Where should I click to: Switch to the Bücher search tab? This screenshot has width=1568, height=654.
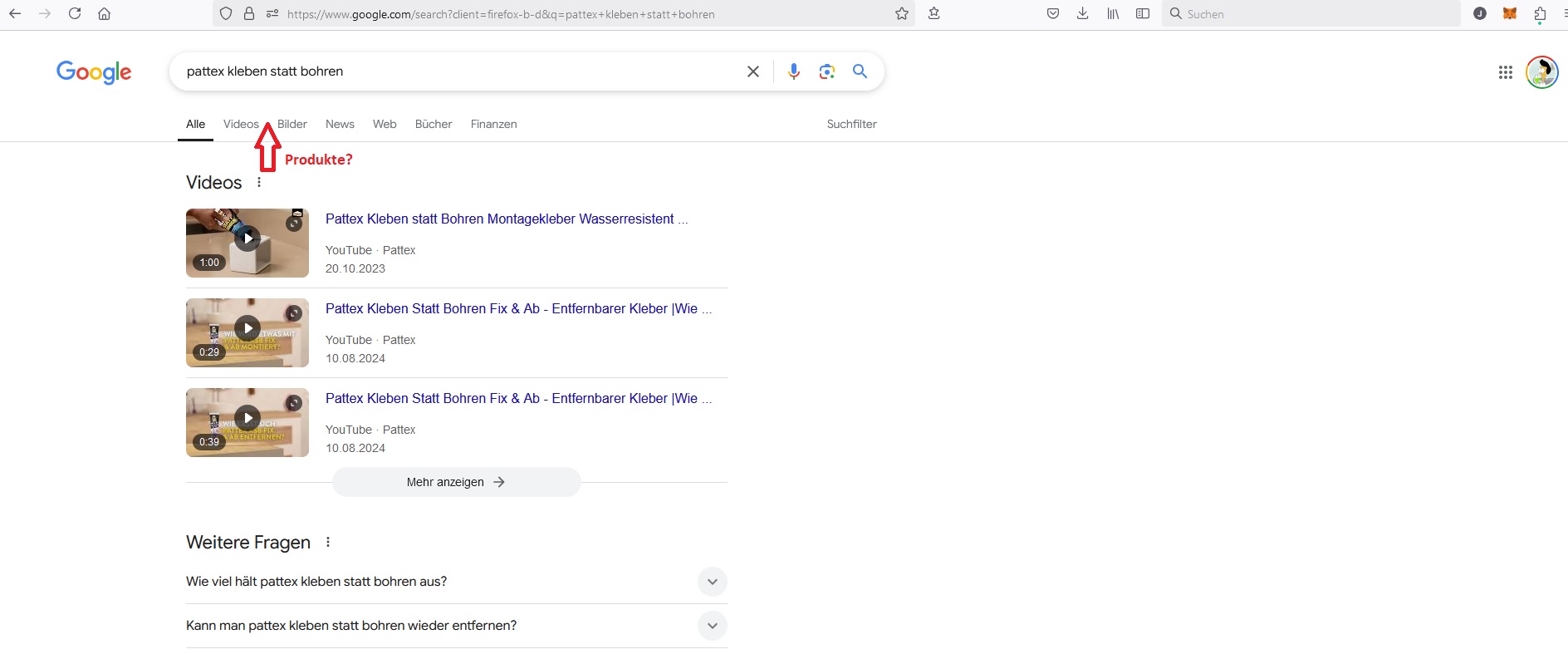click(x=434, y=124)
